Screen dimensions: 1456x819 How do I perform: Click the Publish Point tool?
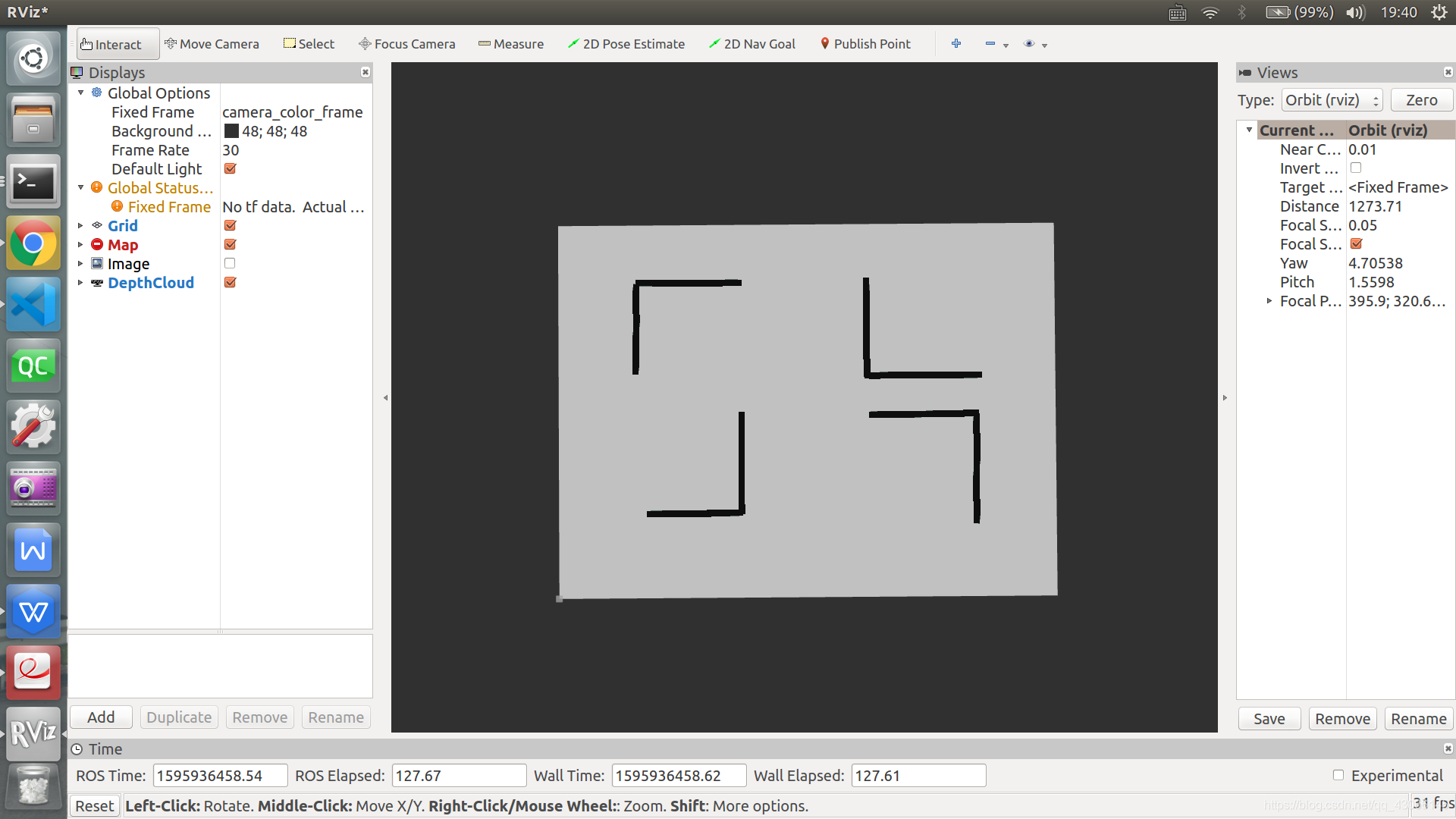865,44
